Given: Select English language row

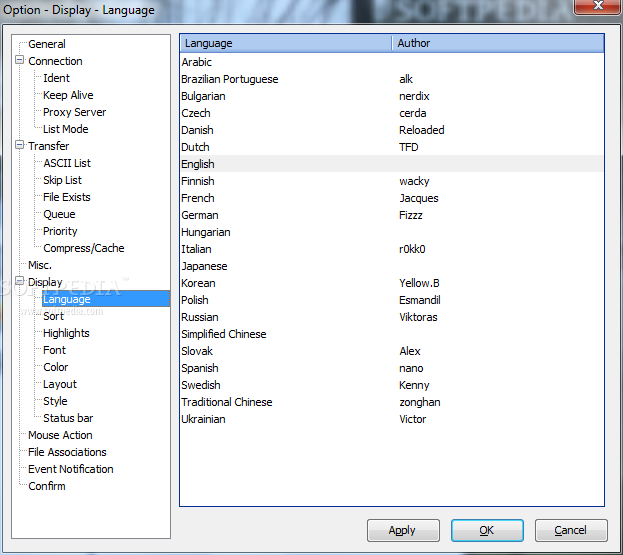Looking at the screenshot, I should point(391,164).
